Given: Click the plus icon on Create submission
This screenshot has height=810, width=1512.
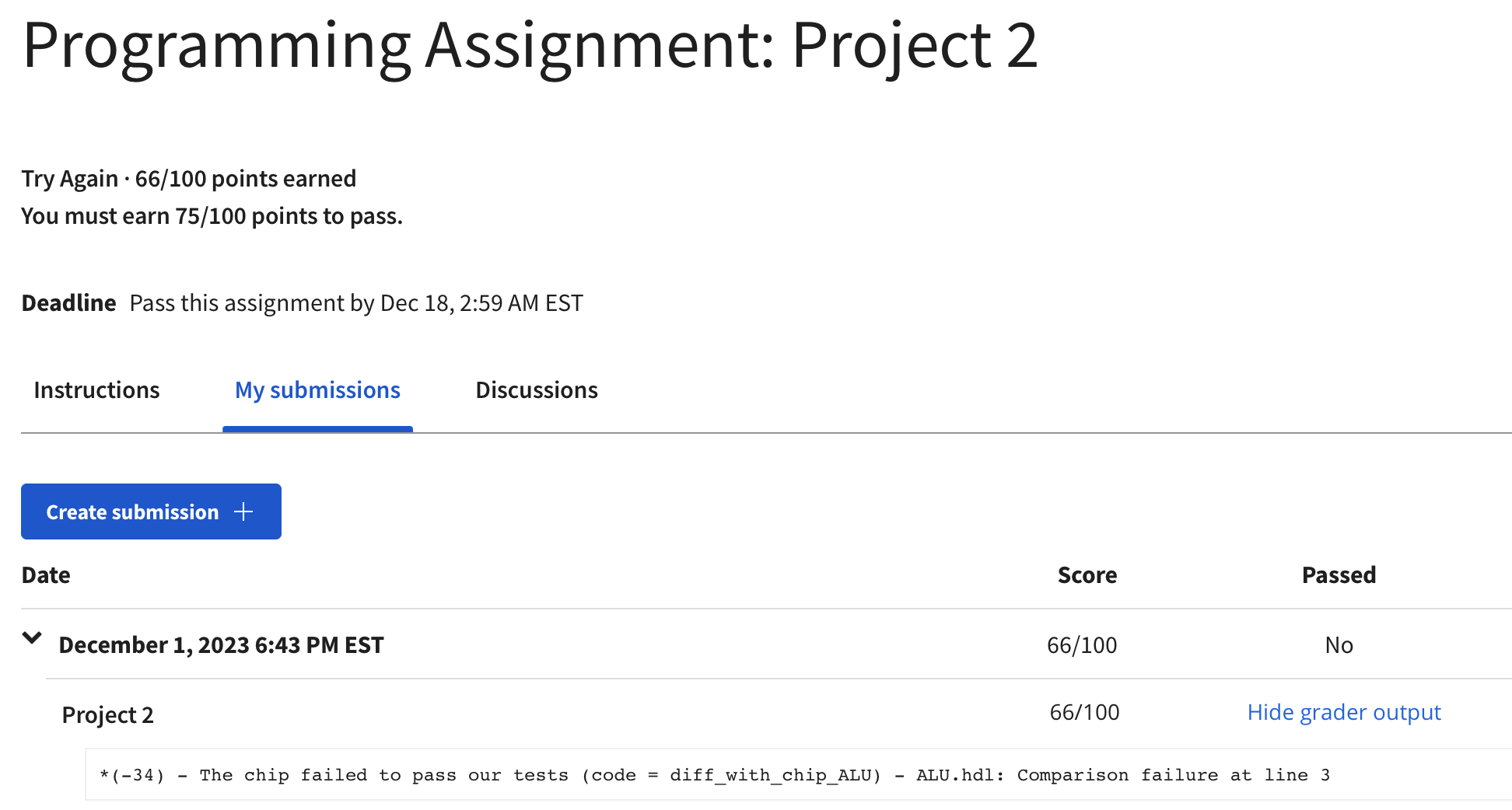Looking at the screenshot, I should (x=243, y=511).
